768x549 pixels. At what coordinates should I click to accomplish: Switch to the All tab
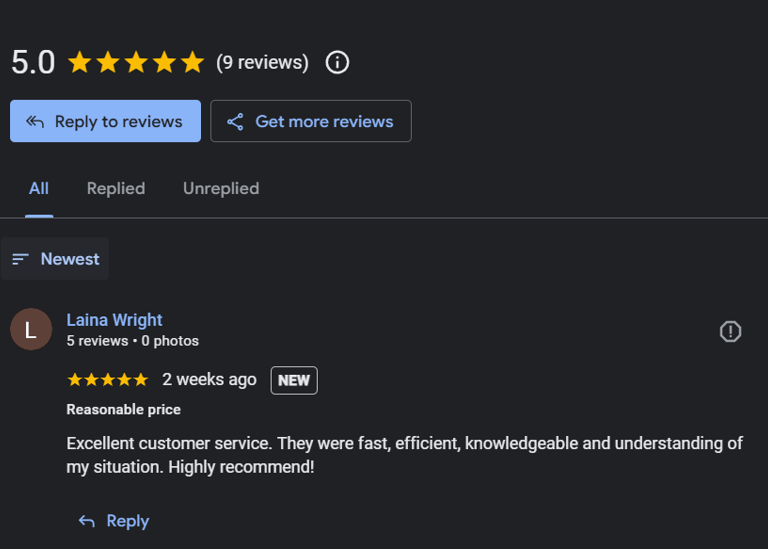[39, 188]
